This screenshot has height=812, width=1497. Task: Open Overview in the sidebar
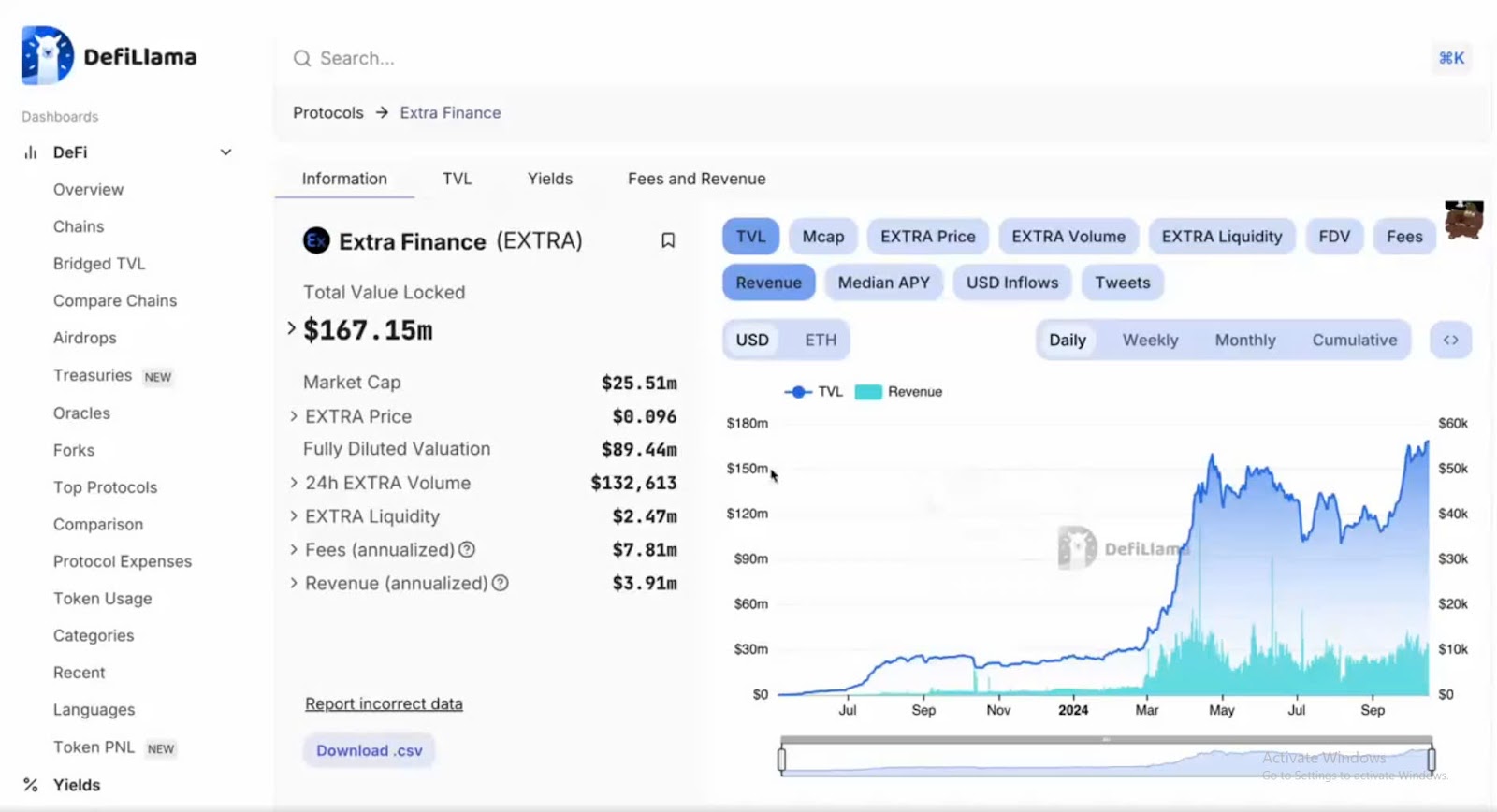click(x=88, y=190)
